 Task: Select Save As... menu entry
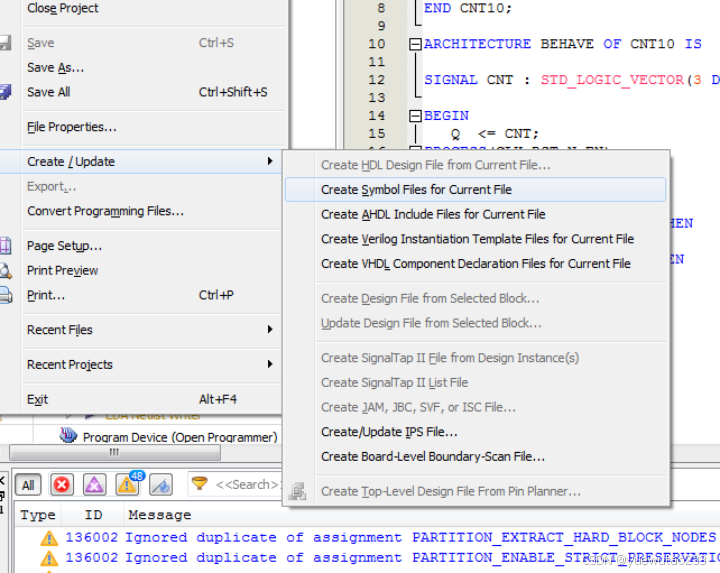tap(56, 67)
